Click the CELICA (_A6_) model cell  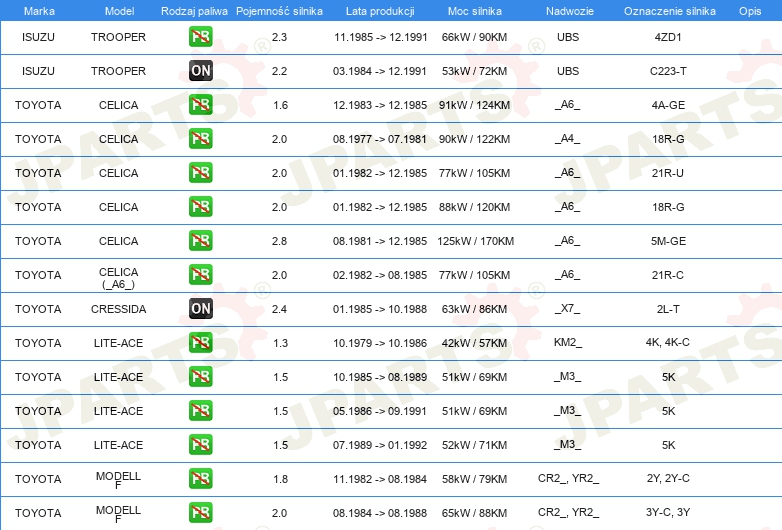tap(118, 278)
